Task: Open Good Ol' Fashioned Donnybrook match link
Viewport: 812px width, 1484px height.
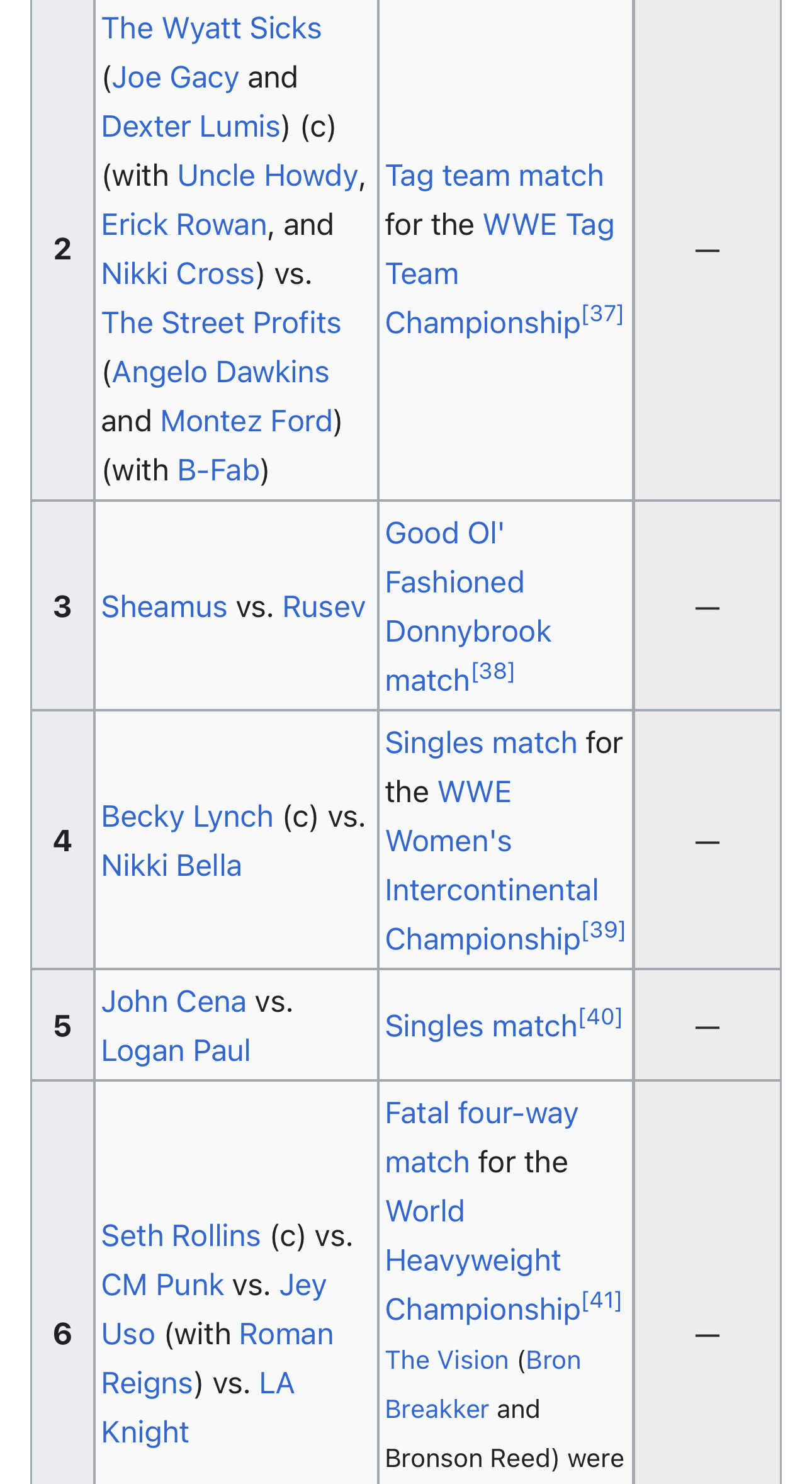Action: pos(468,607)
